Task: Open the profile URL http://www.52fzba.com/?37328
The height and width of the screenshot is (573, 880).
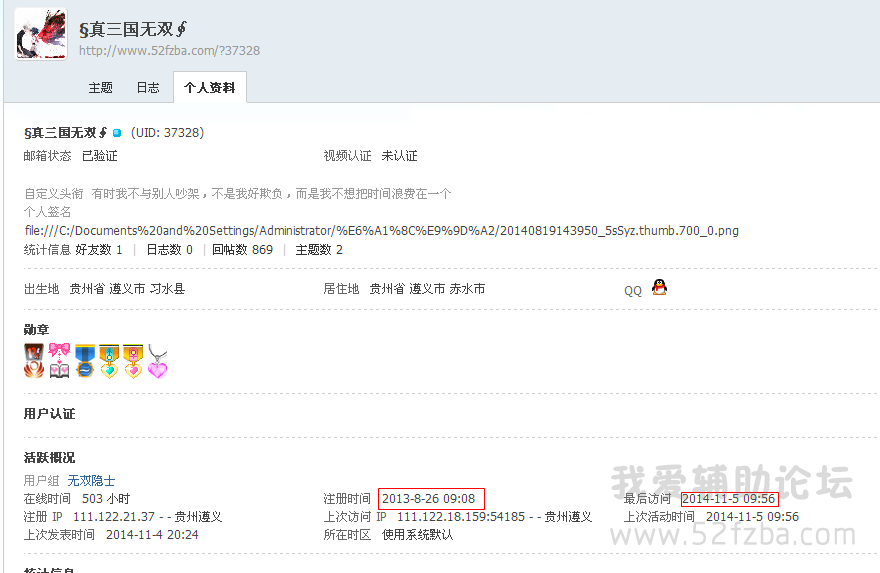Action: tap(169, 51)
